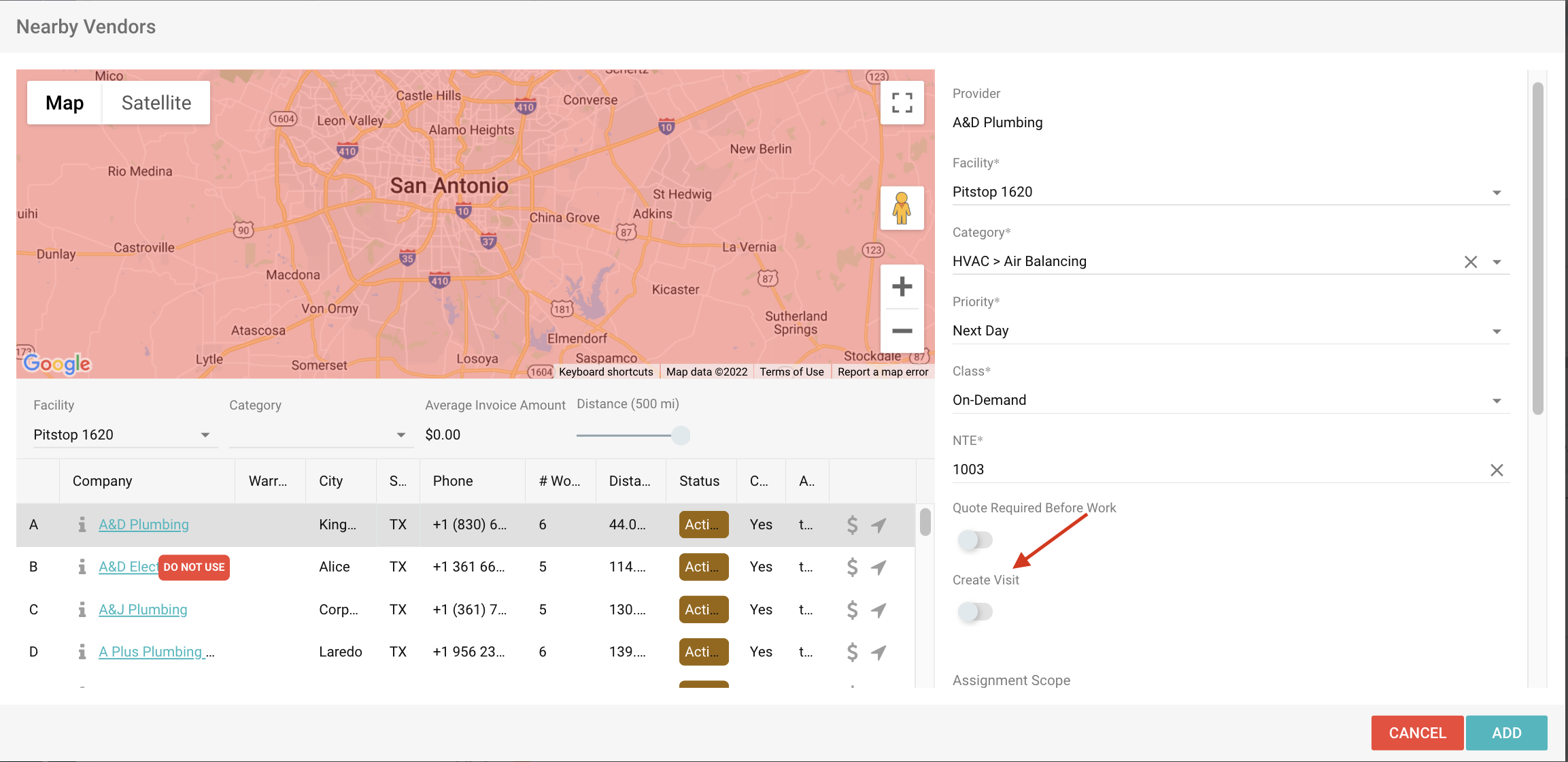This screenshot has width=1568, height=762.
Task: Enable the Create Visit switch
Action: click(975, 612)
